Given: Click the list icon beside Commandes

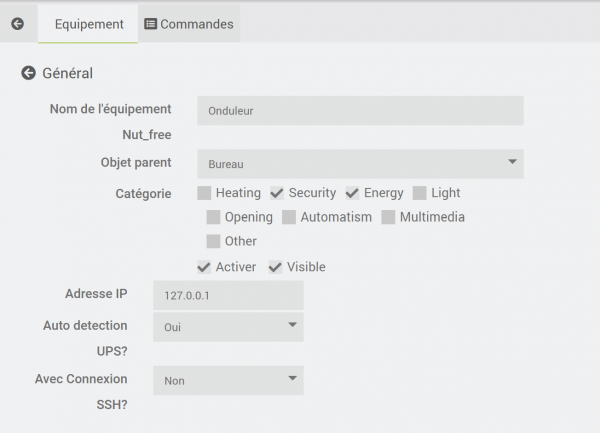Looking at the screenshot, I should pyautogui.click(x=150, y=23).
